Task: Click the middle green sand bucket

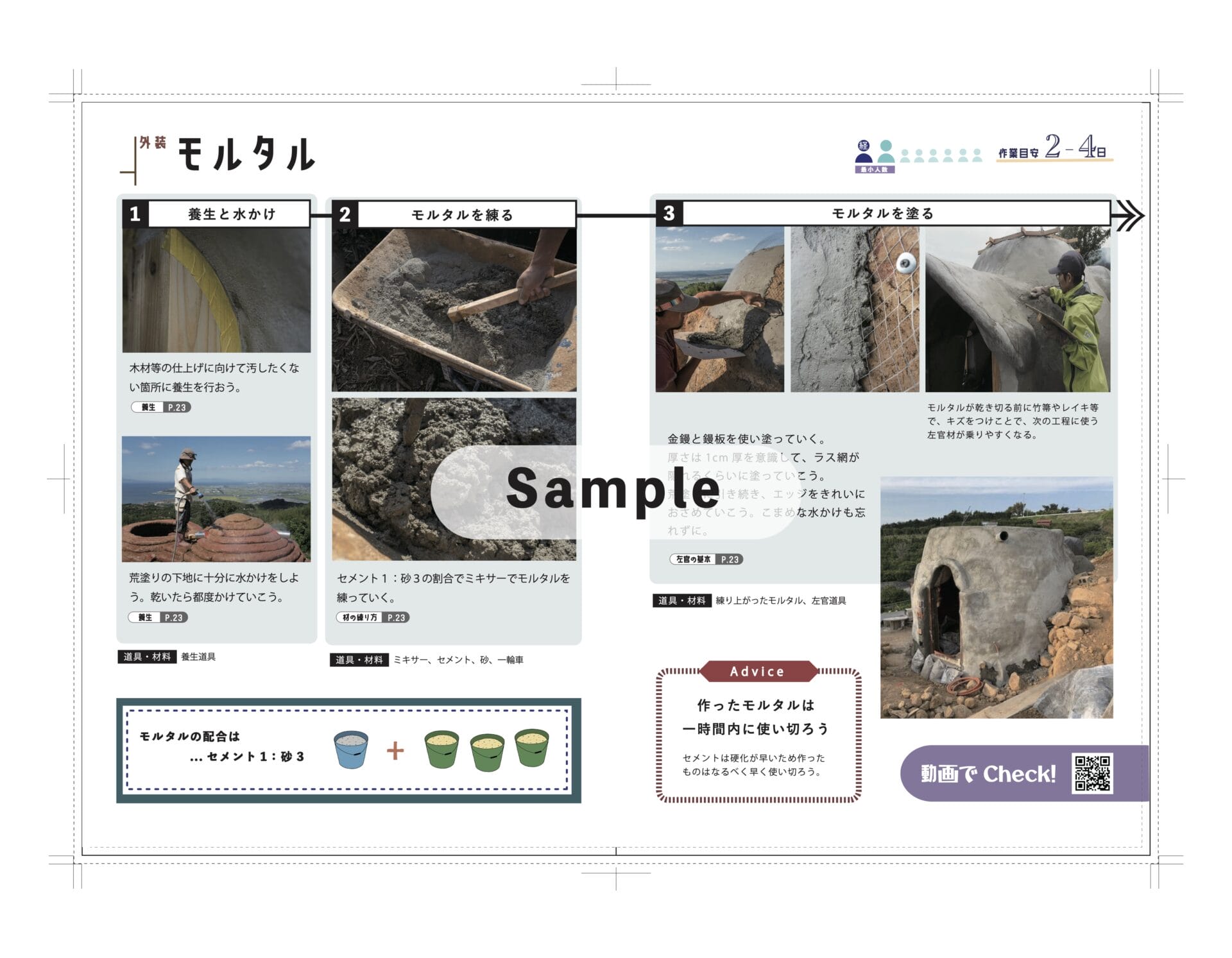Action: click(x=487, y=752)
